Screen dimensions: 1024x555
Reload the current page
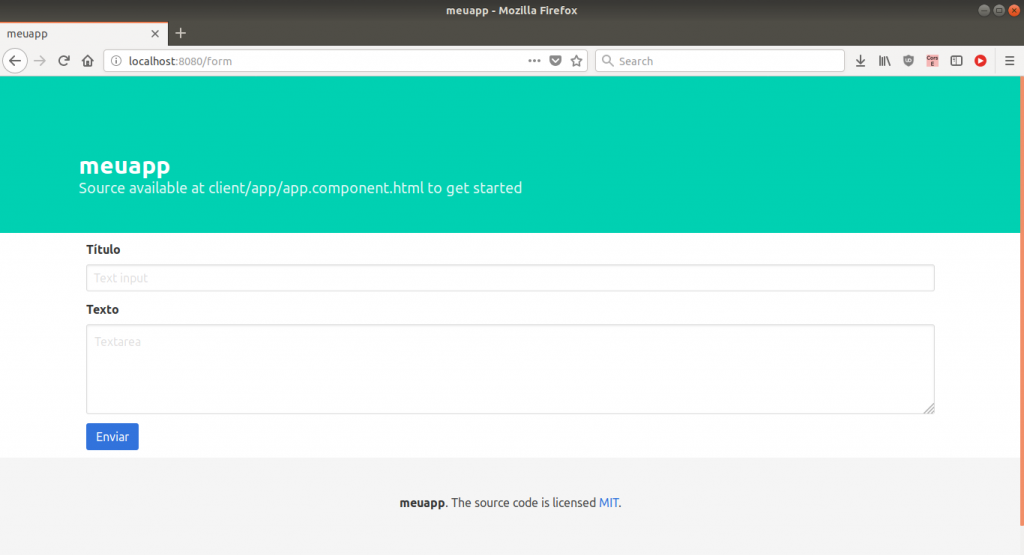pyautogui.click(x=64, y=61)
